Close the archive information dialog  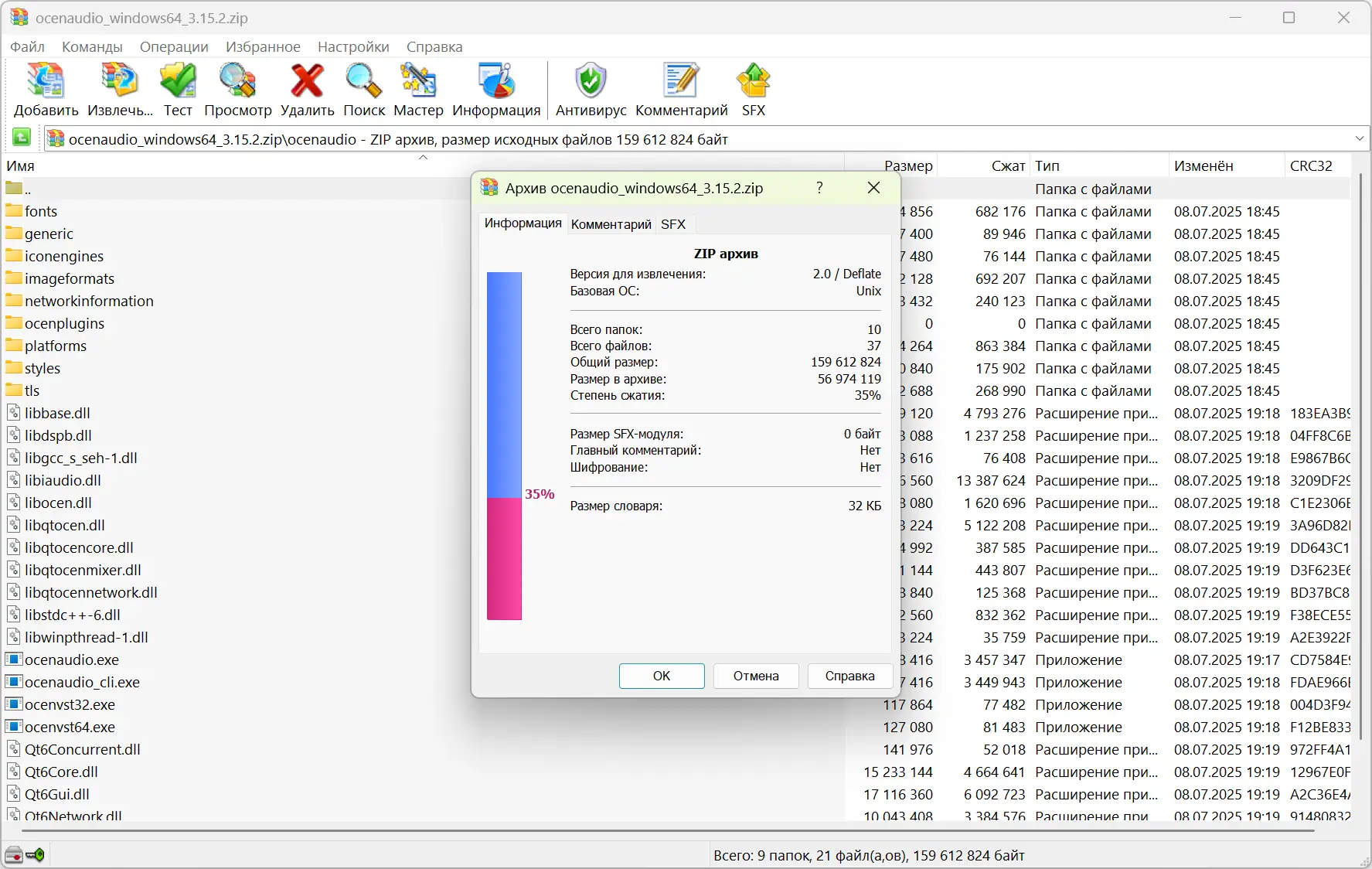[x=873, y=188]
